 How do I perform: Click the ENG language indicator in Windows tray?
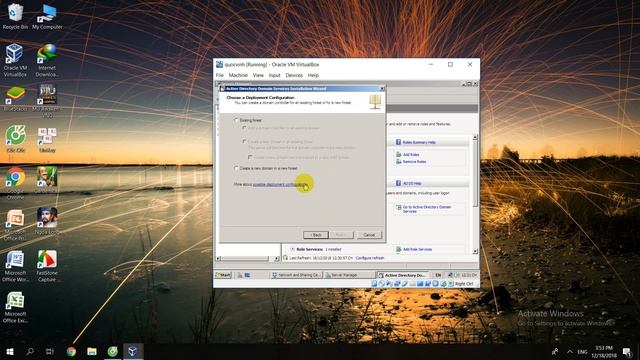582,351
